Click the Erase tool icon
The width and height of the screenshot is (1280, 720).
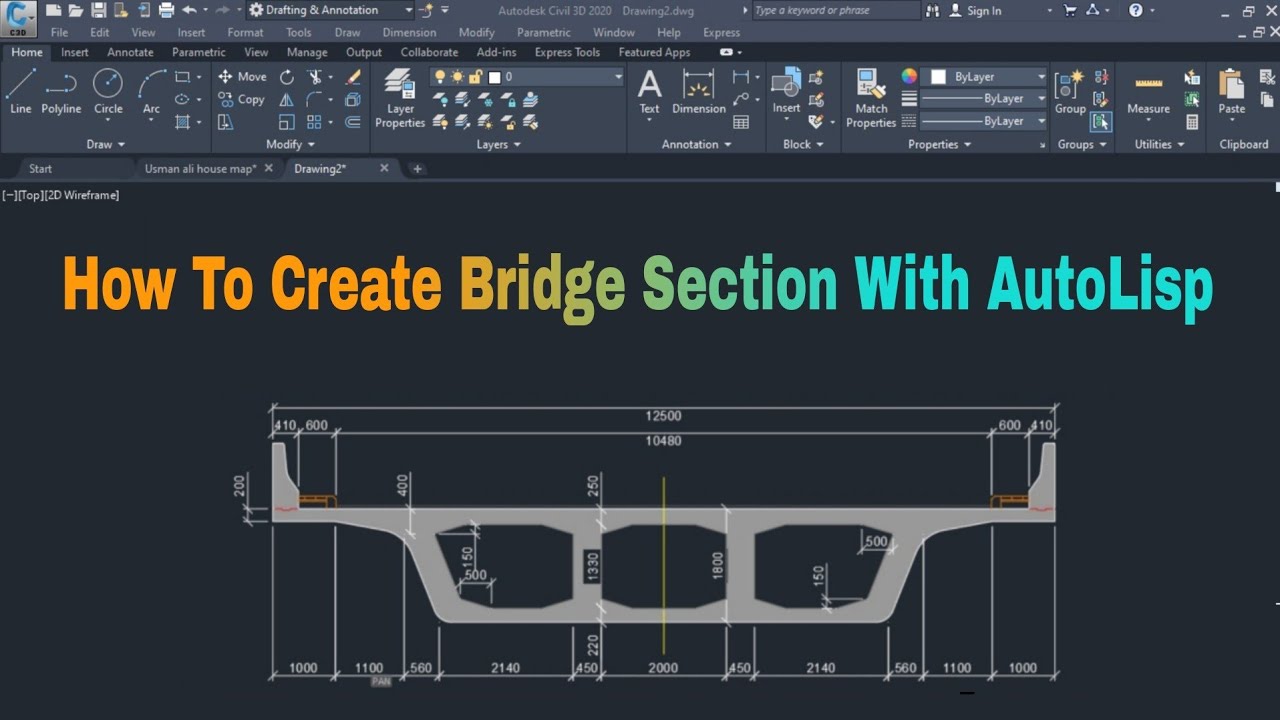(353, 77)
